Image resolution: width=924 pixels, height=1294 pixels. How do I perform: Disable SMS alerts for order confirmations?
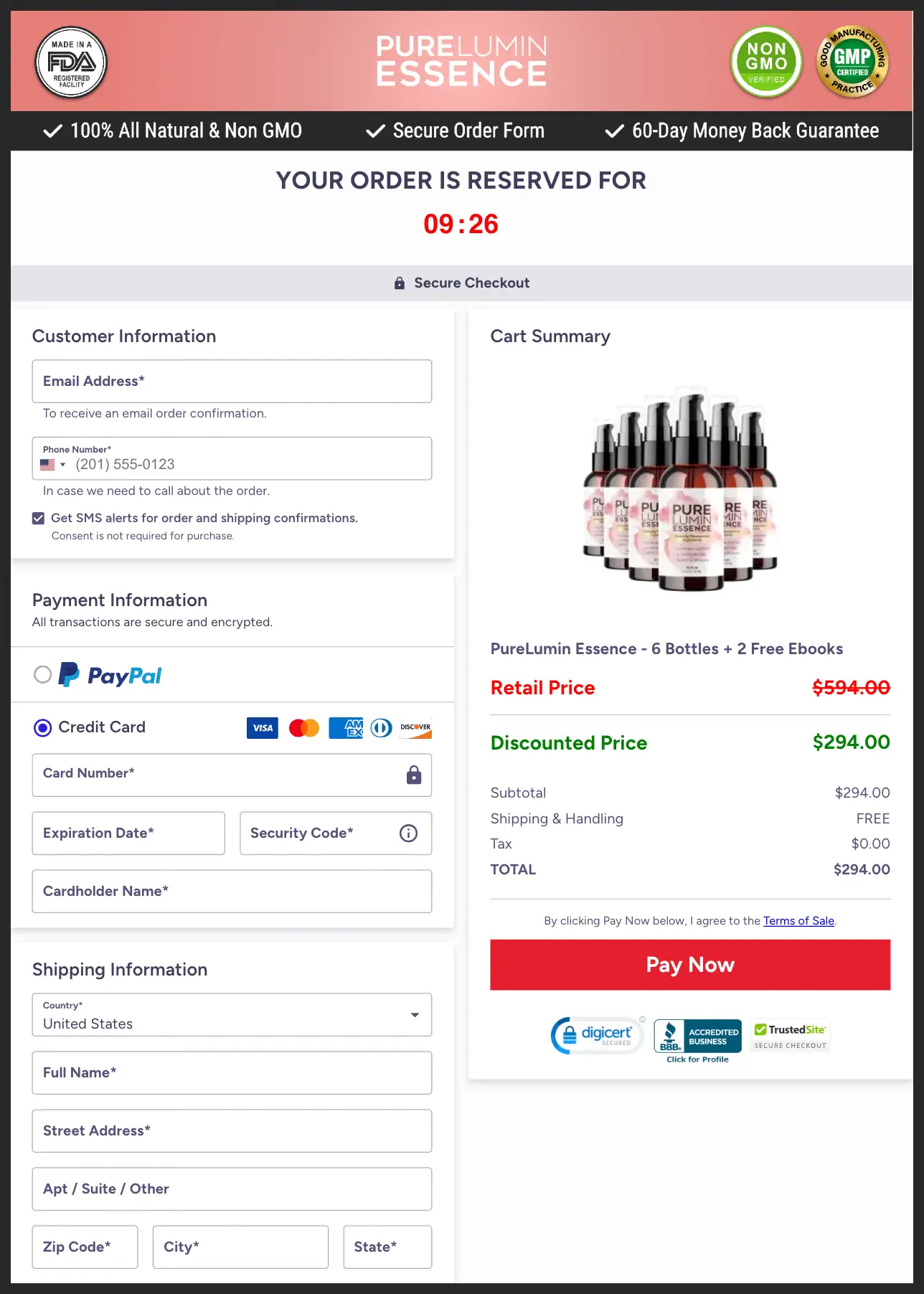tap(37, 518)
